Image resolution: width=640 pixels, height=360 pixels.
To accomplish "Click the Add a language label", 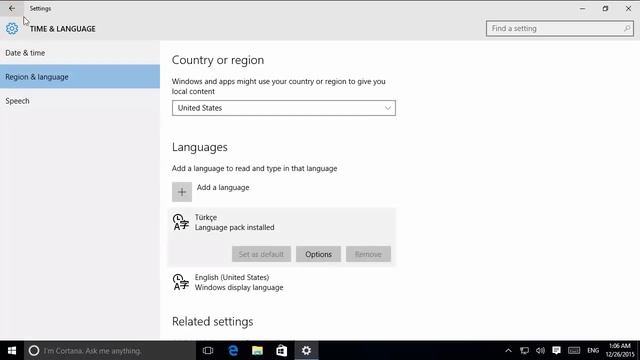I will pyautogui.click(x=223, y=187).
